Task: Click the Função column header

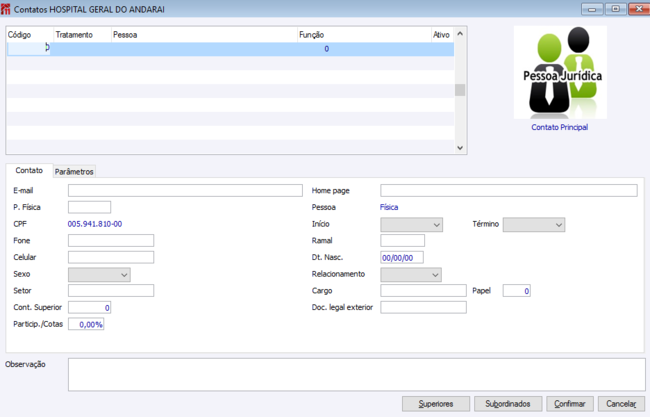Action: (364, 35)
